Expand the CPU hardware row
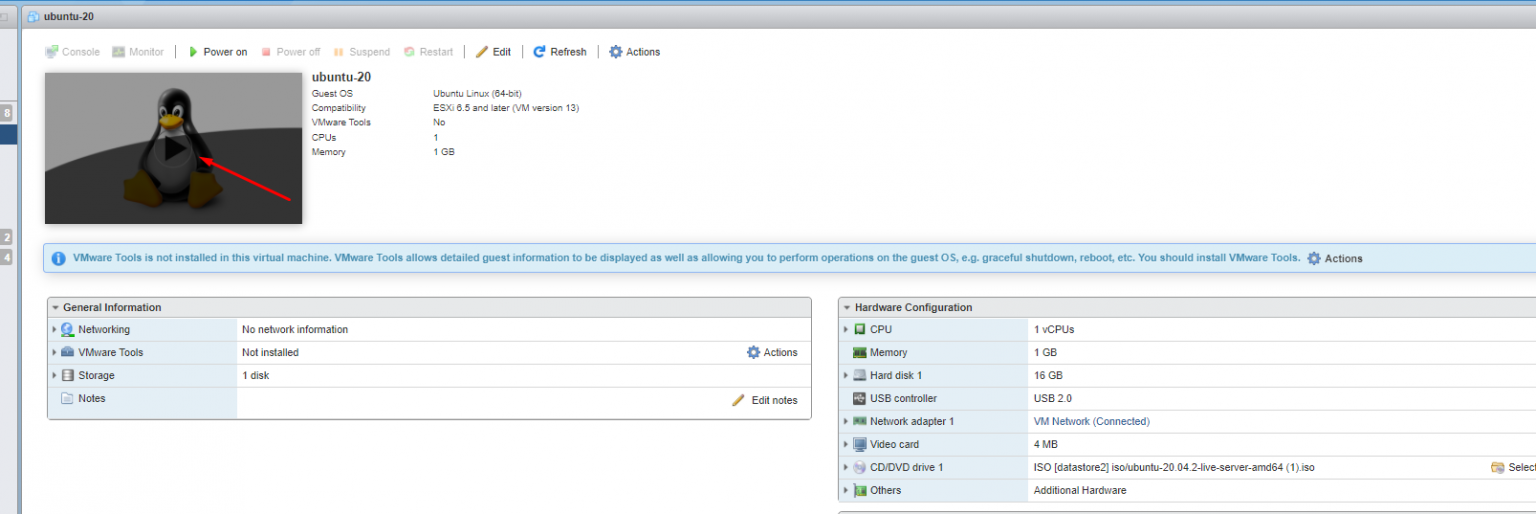Screen dimensions: 1536x514 pos(846,329)
